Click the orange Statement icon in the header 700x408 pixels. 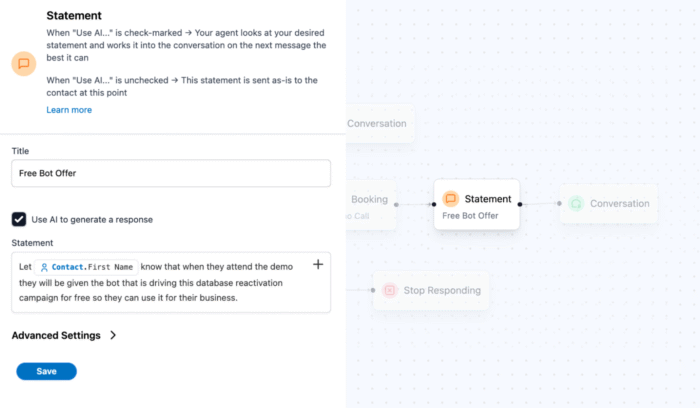[24, 63]
